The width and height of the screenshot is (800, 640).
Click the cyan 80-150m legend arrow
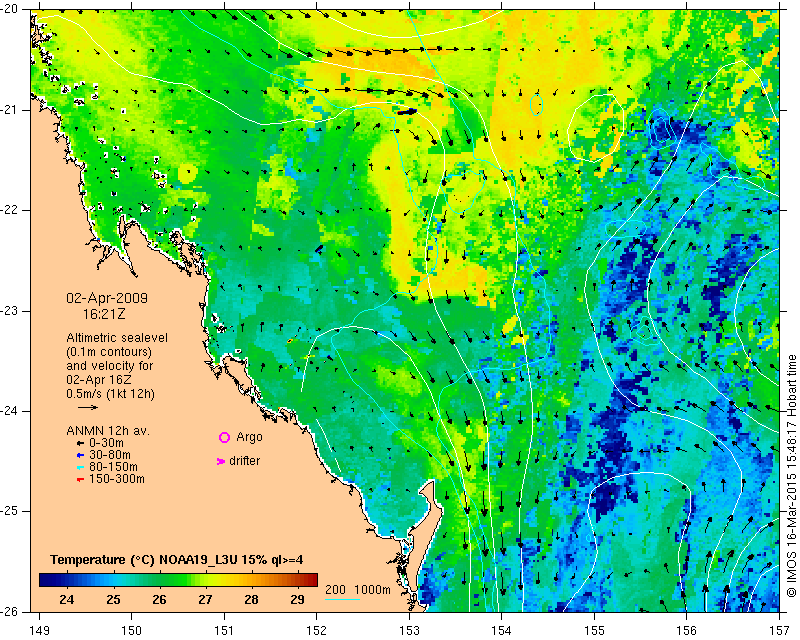(80, 467)
